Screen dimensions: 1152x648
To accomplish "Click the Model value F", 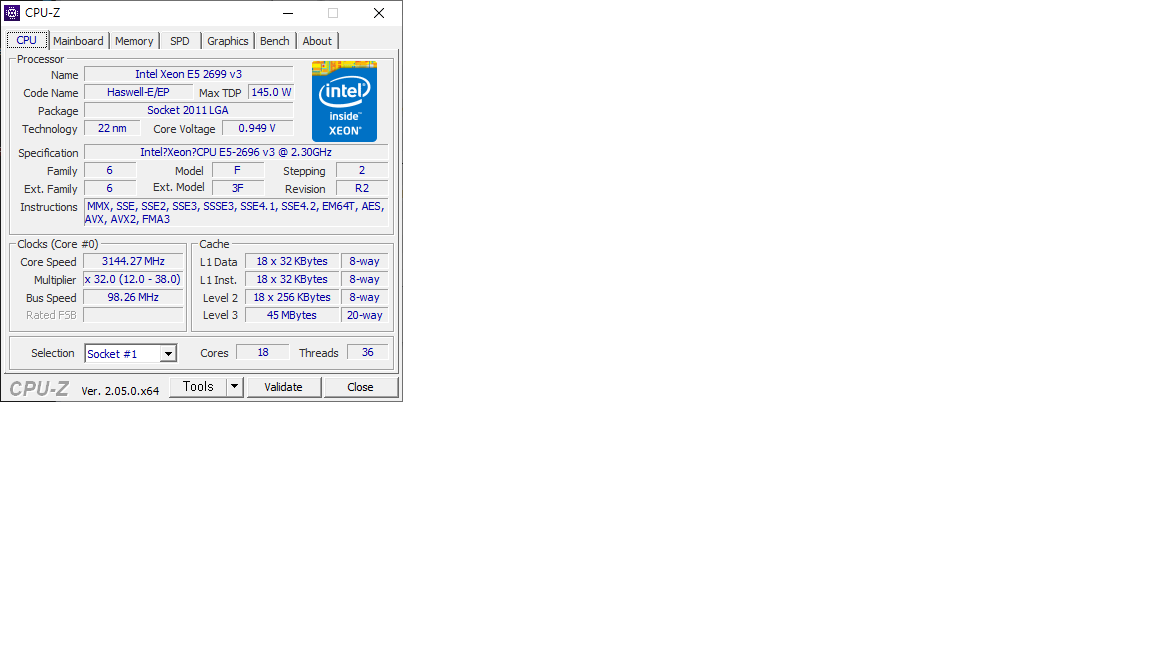I will [237, 170].
